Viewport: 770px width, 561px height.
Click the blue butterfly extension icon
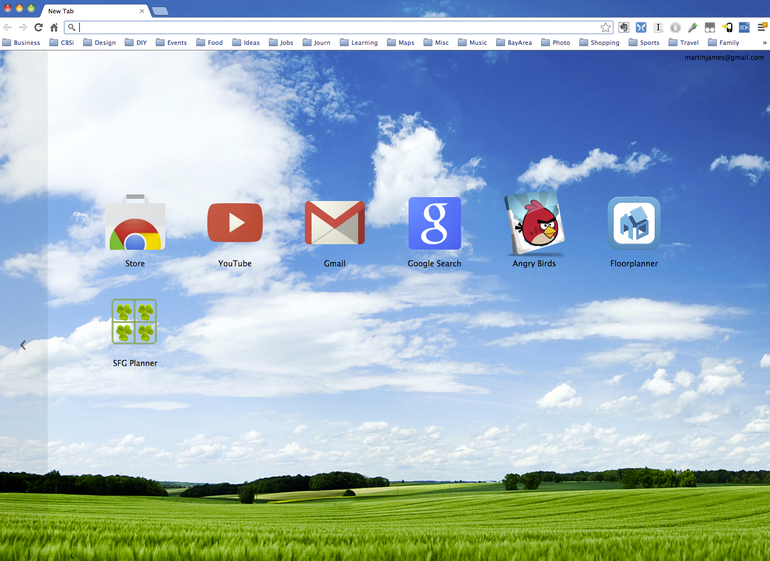coord(641,28)
